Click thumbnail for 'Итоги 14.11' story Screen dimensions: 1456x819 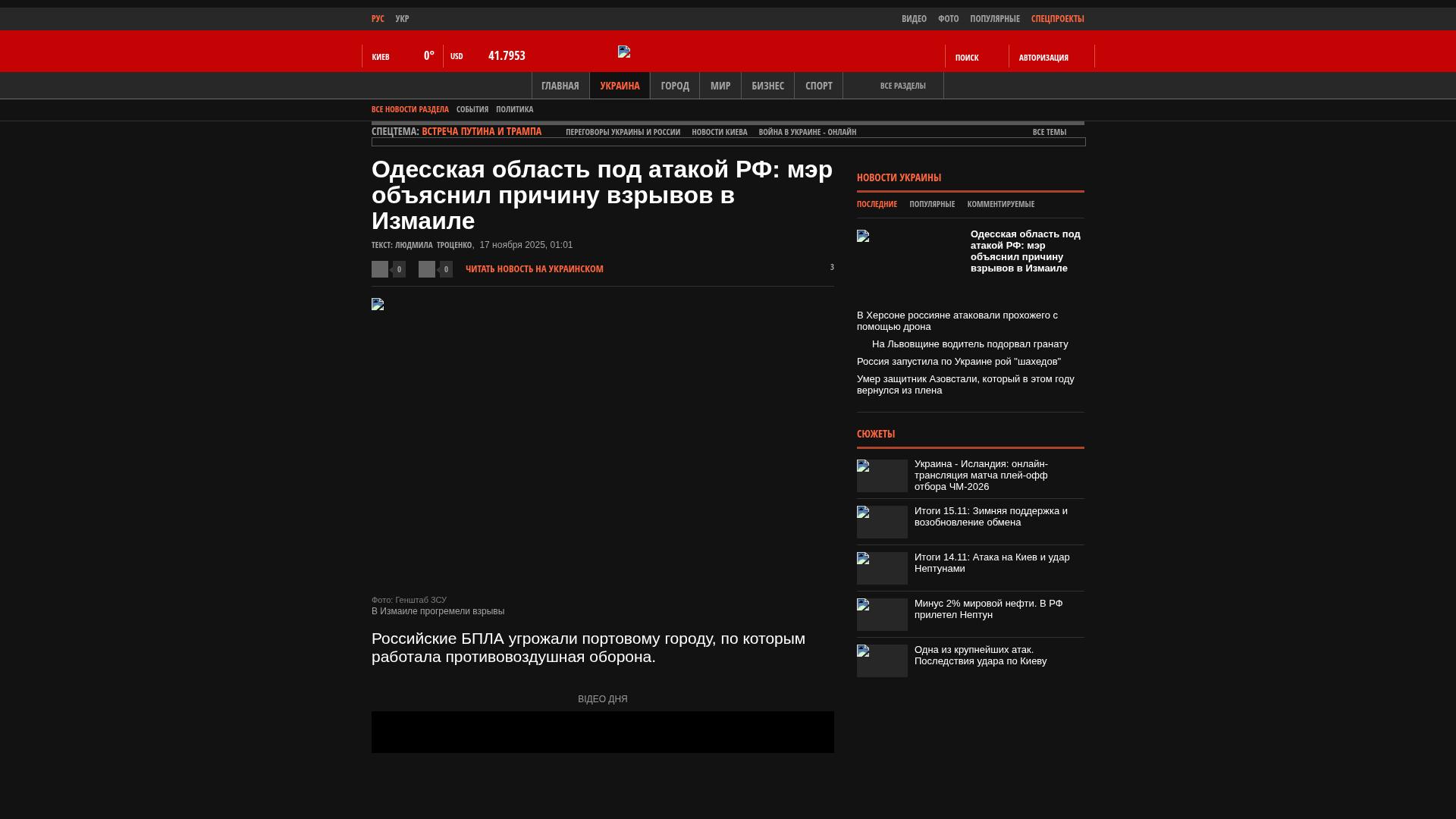coord(882,568)
